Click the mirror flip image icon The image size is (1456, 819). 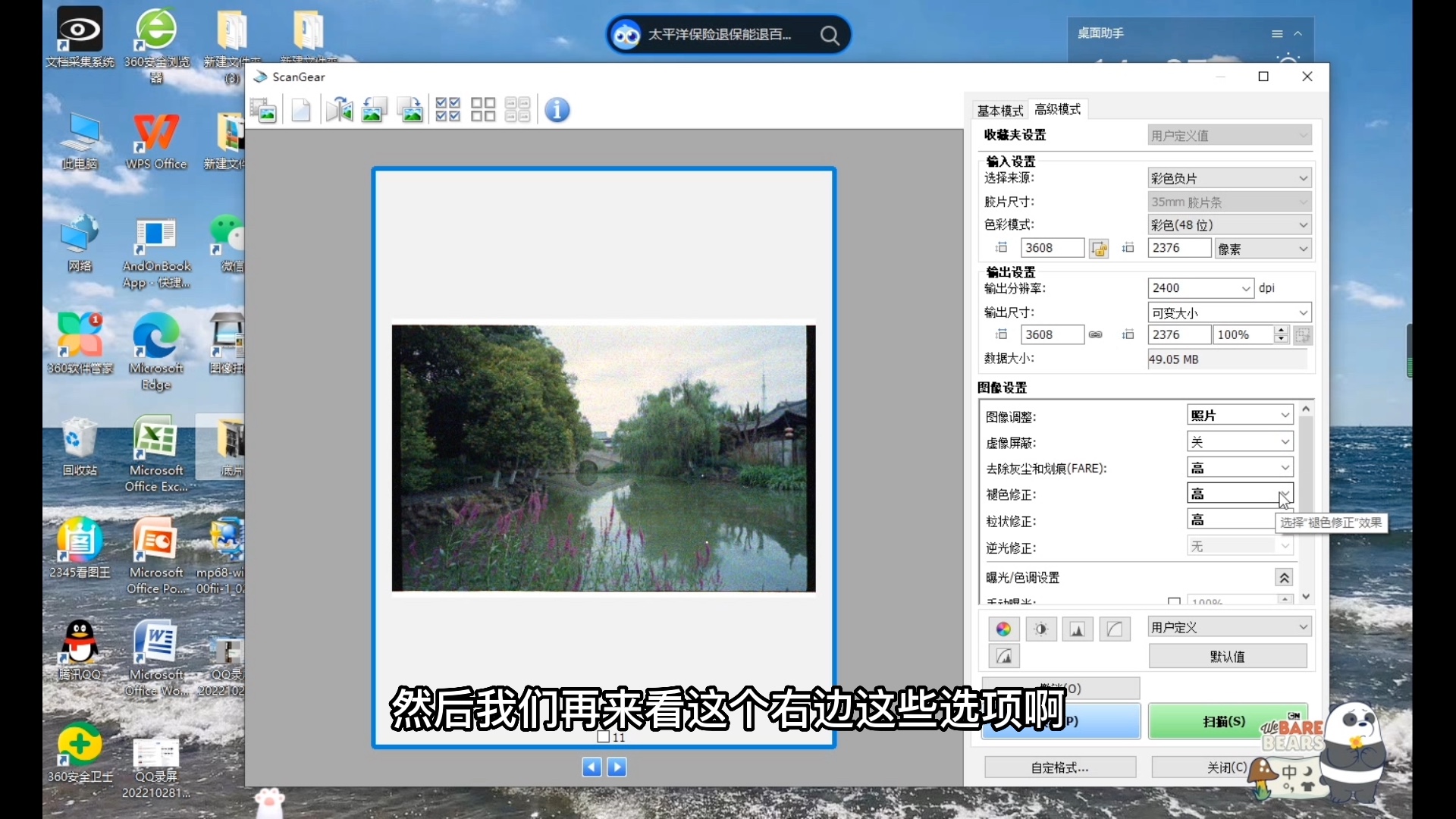coord(339,110)
